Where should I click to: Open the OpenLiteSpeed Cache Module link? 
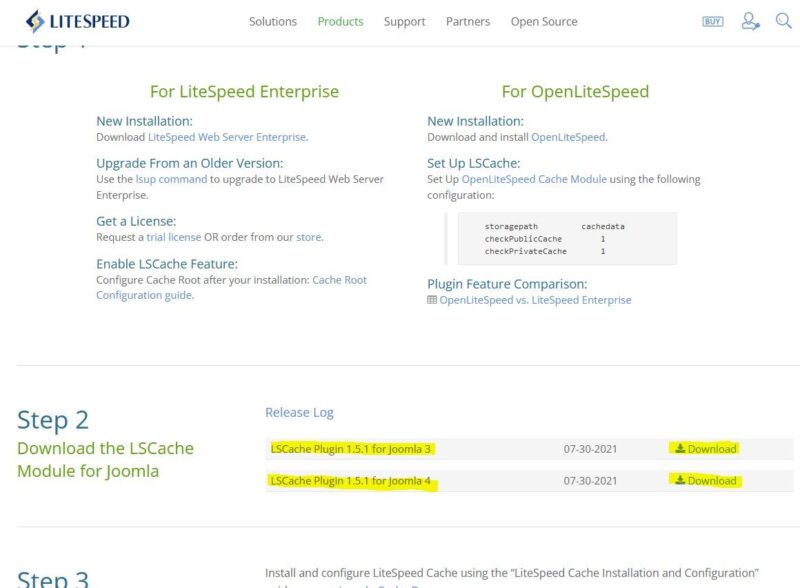534,179
